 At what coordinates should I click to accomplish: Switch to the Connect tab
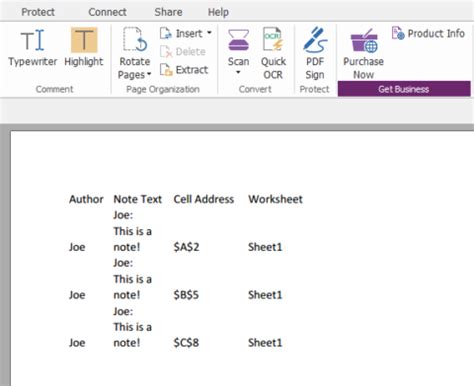[107, 12]
